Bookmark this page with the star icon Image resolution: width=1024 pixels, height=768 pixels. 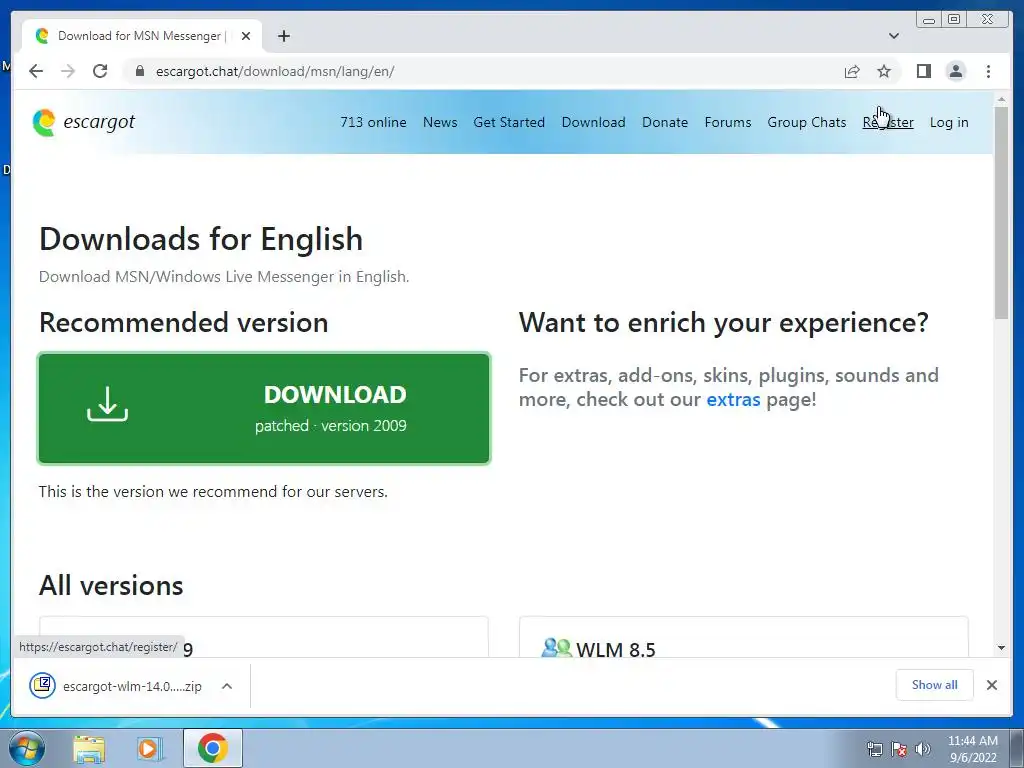point(884,71)
